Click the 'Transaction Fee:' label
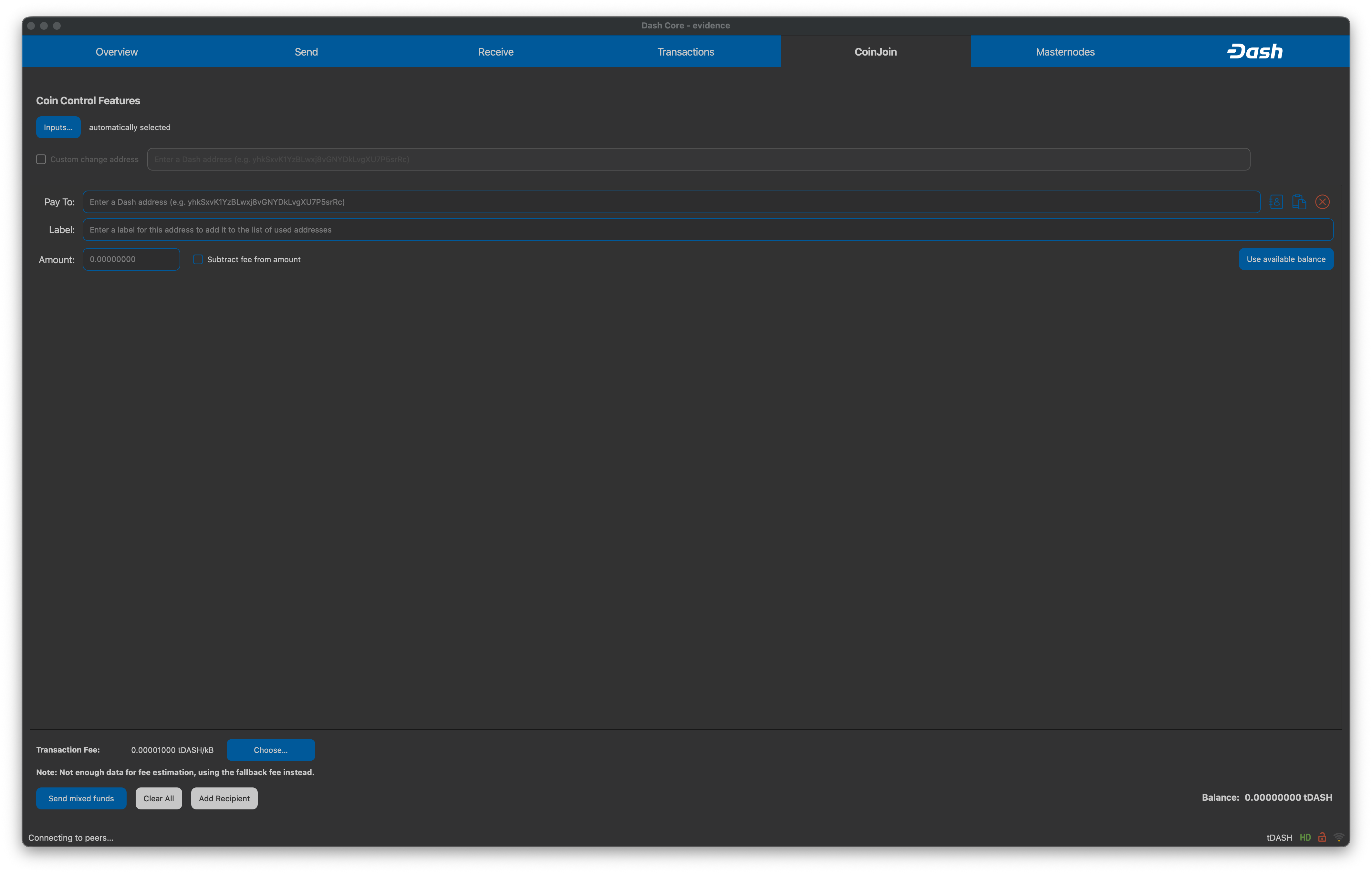The width and height of the screenshot is (1372, 874). coord(68,749)
